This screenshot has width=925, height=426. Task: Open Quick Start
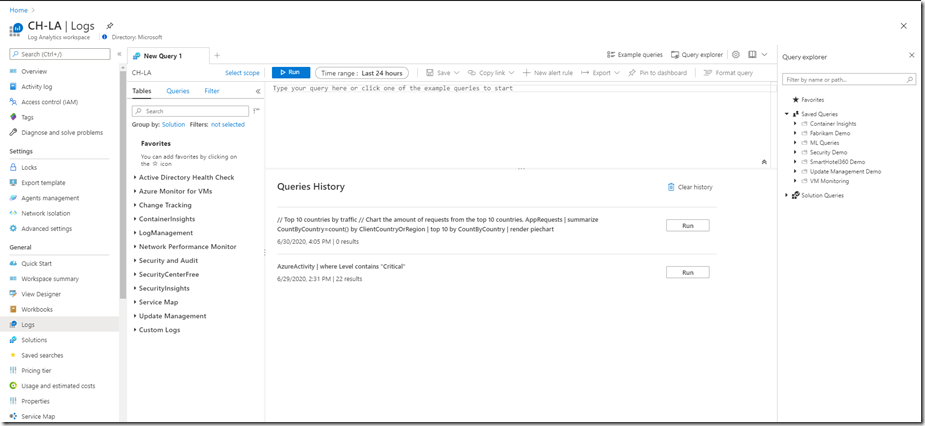pyautogui.click(x=37, y=264)
